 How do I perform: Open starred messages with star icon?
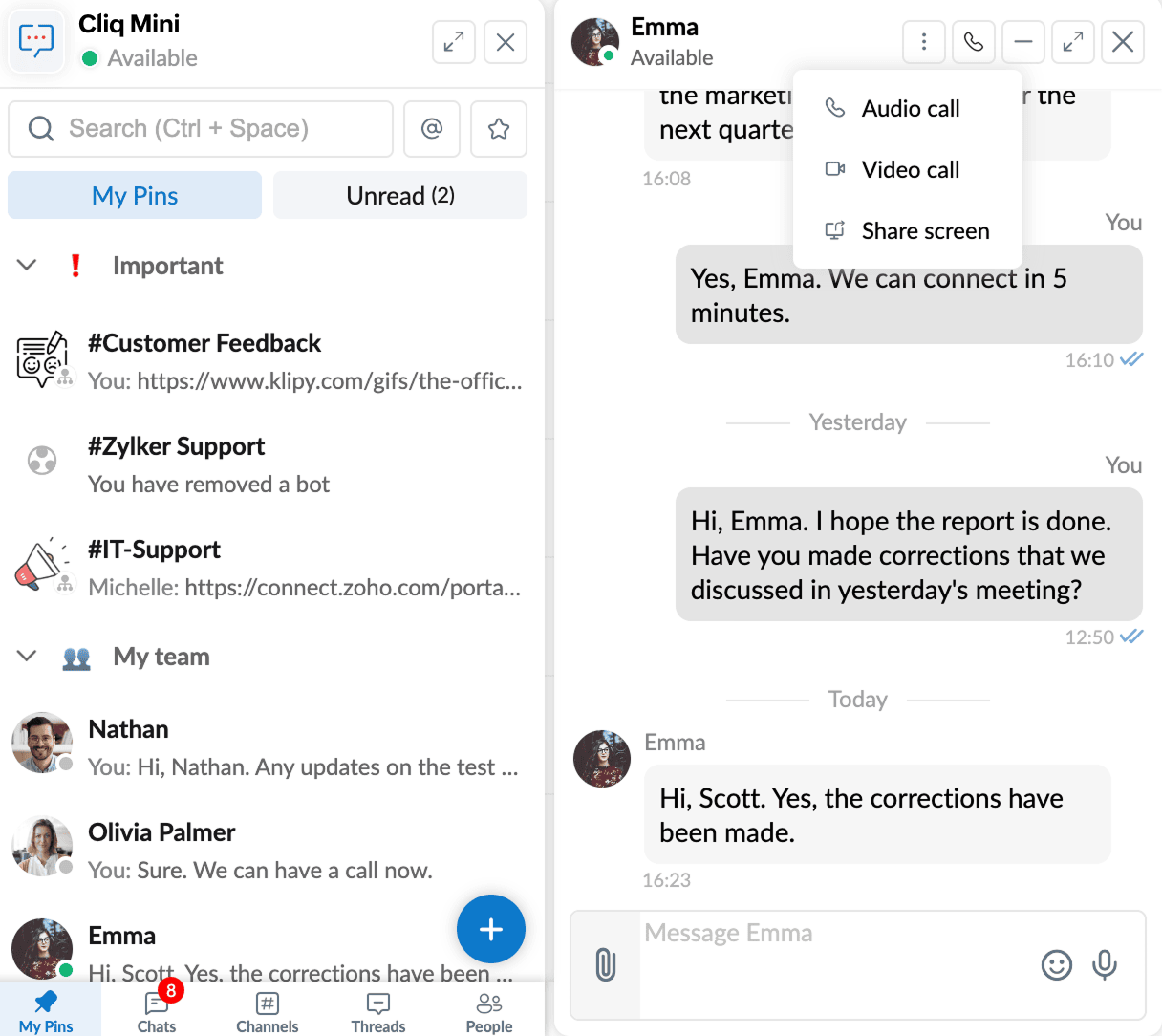(x=499, y=129)
